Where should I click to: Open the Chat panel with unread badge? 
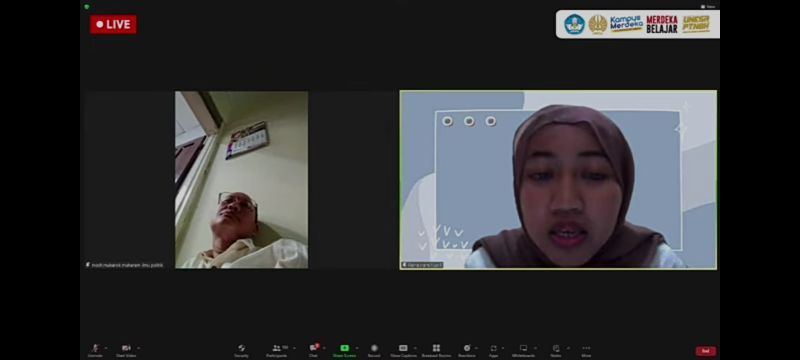313,350
